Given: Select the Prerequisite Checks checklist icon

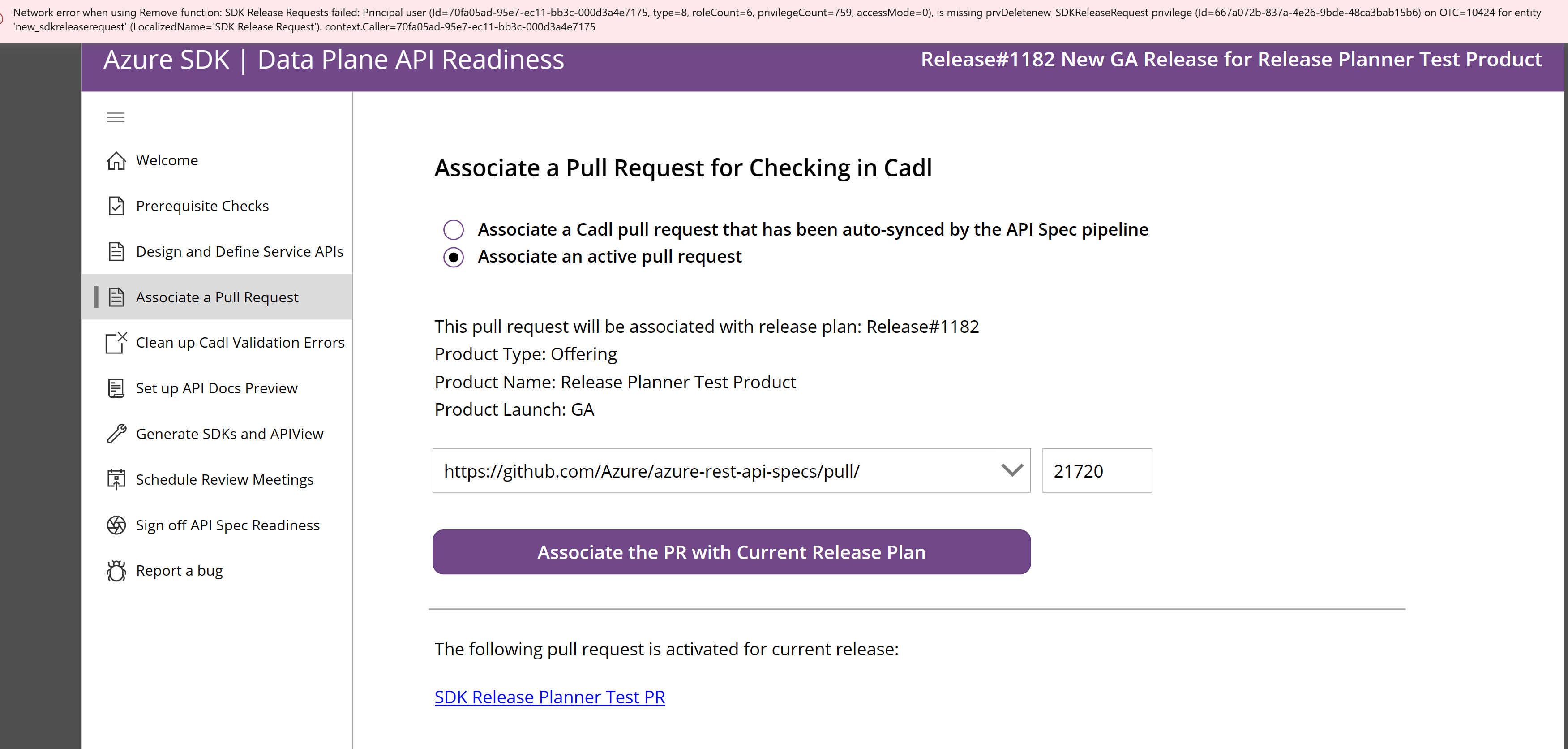Looking at the screenshot, I should pyautogui.click(x=116, y=206).
